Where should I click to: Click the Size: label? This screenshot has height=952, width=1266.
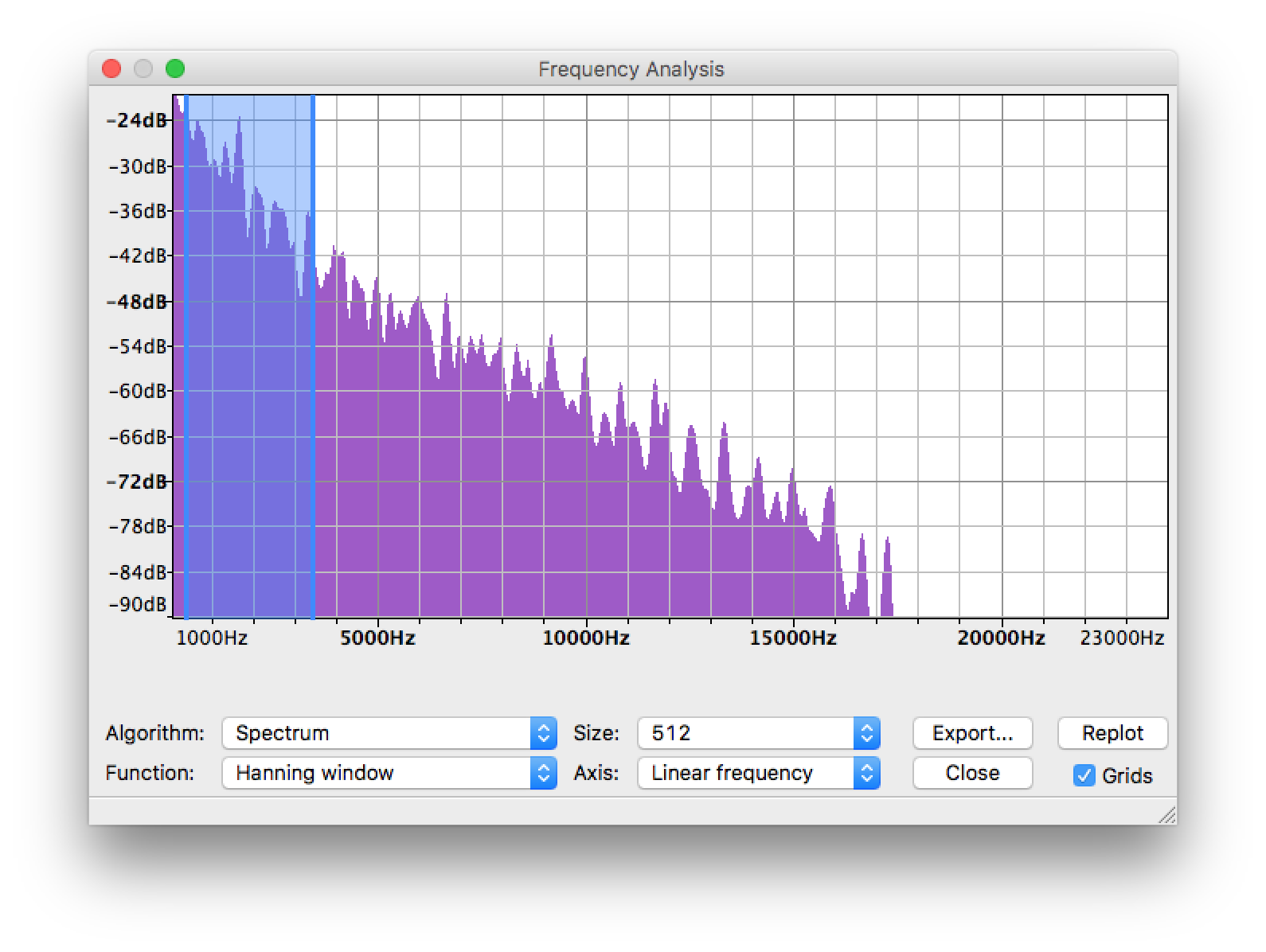point(596,733)
